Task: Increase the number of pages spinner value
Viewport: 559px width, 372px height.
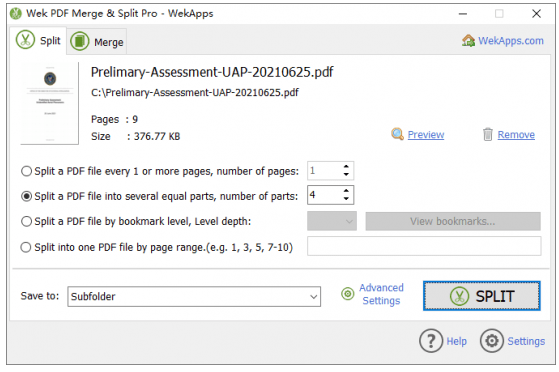Action: click(x=346, y=167)
